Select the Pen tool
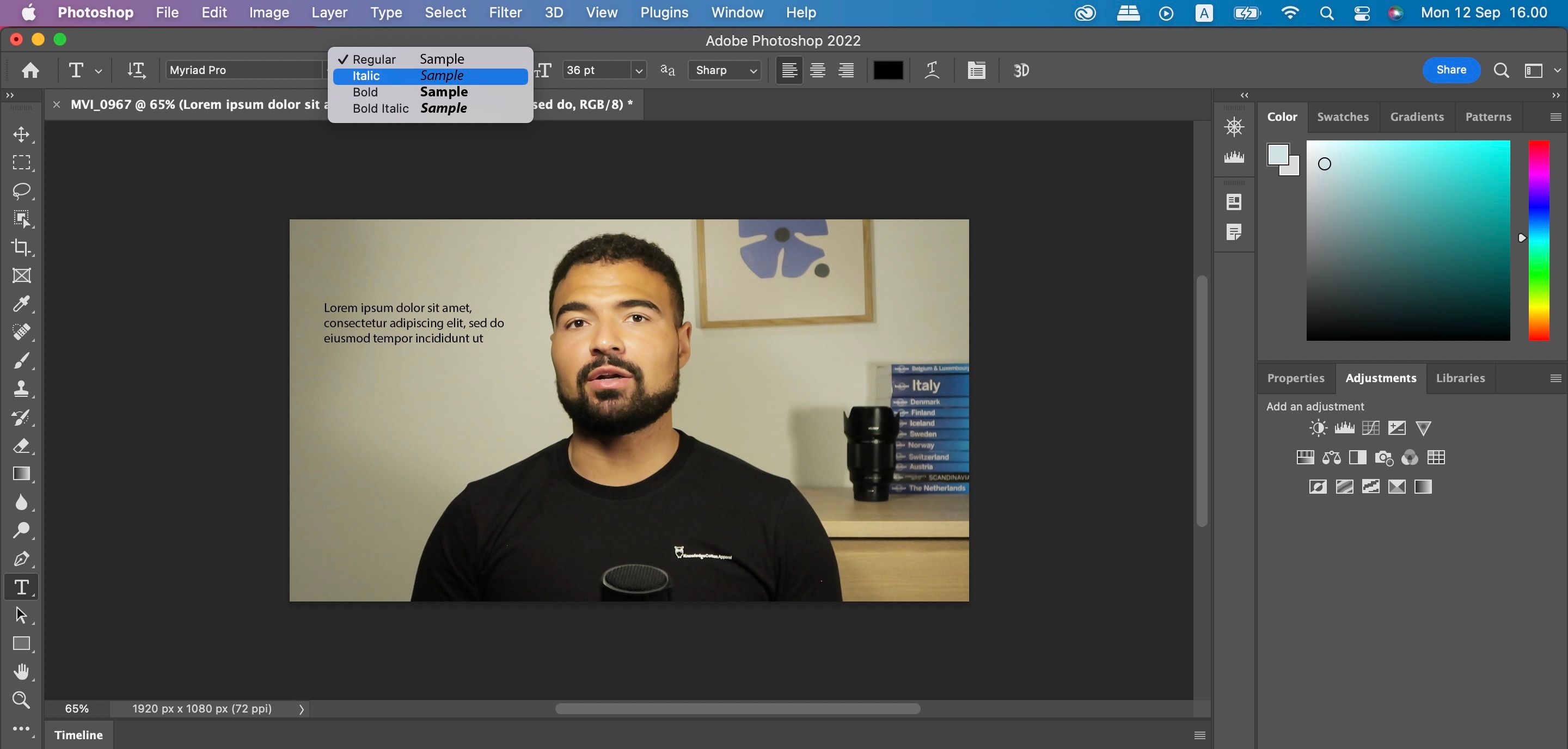This screenshot has width=1568, height=749. click(x=21, y=558)
